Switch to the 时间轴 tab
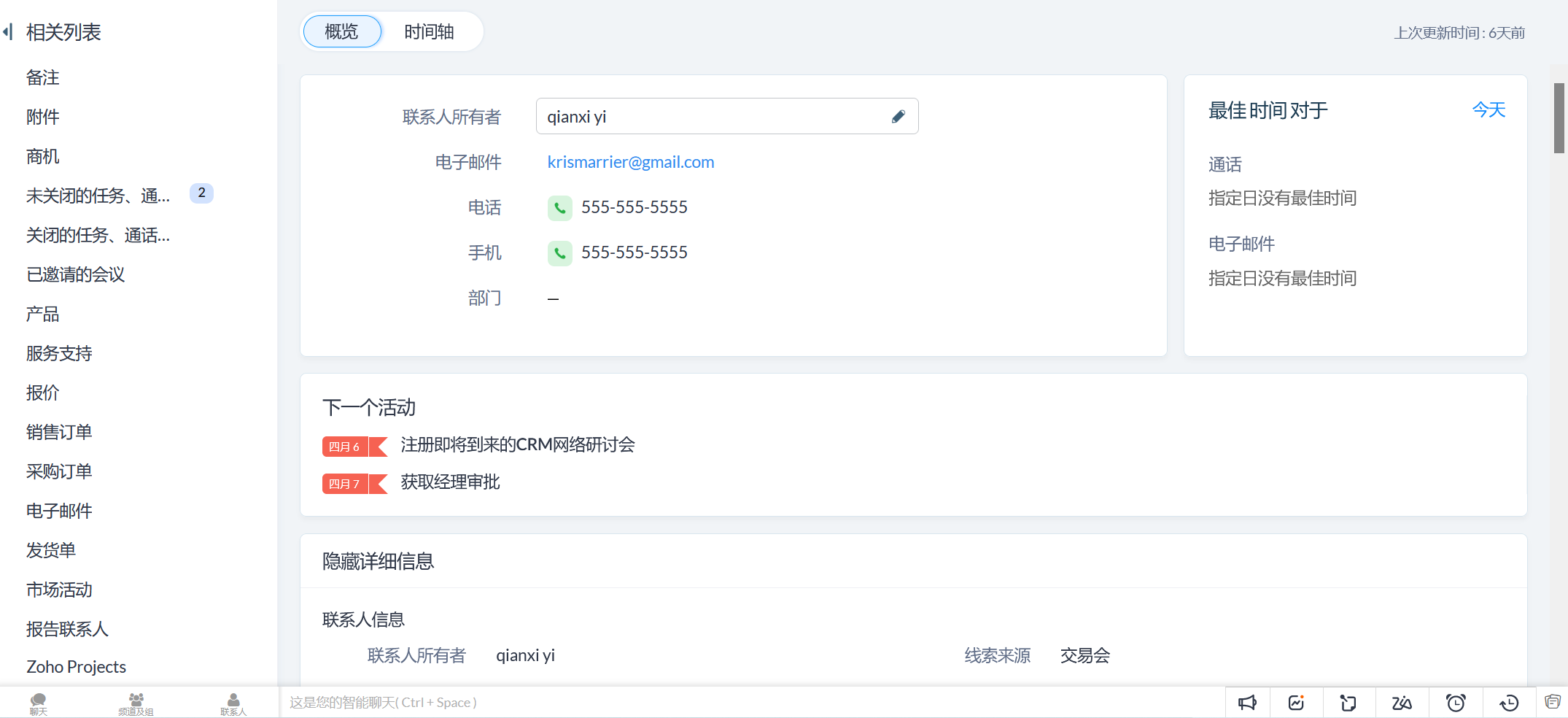1568x718 pixels. tap(429, 32)
